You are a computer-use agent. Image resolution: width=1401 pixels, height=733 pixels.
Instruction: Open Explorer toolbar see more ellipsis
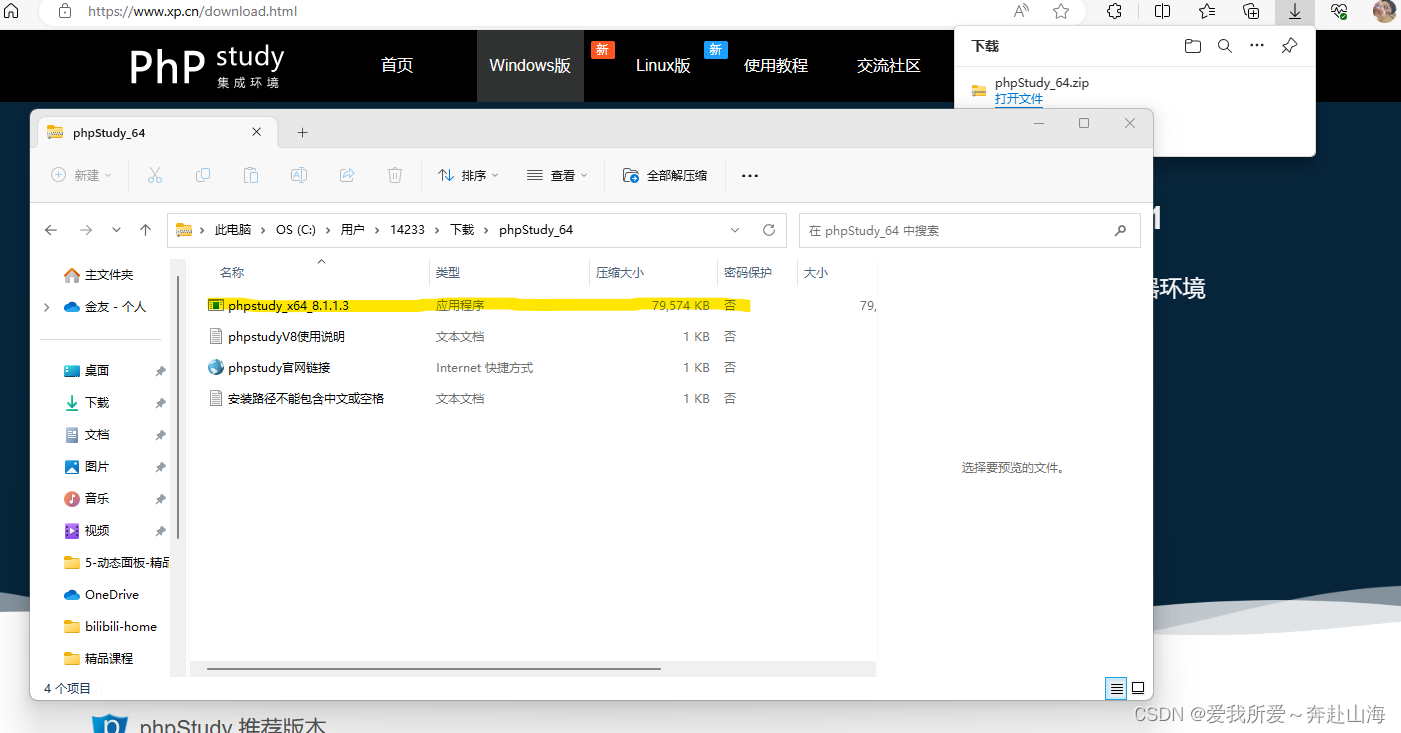750,176
